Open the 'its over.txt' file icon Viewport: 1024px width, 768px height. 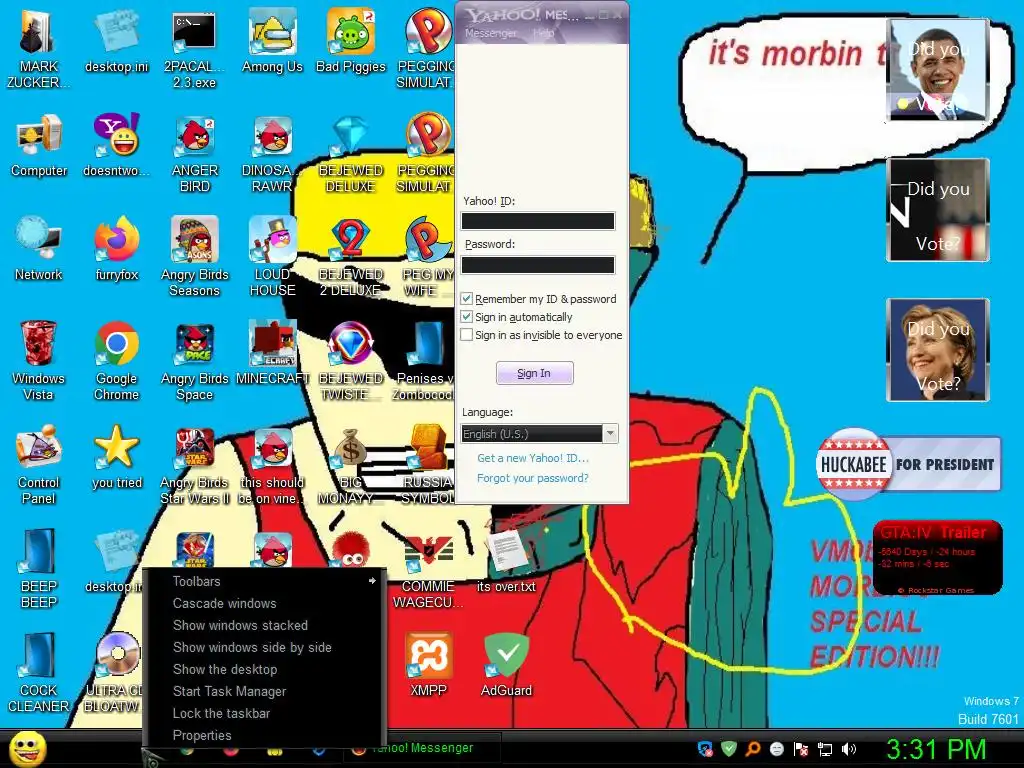[507, 561]
